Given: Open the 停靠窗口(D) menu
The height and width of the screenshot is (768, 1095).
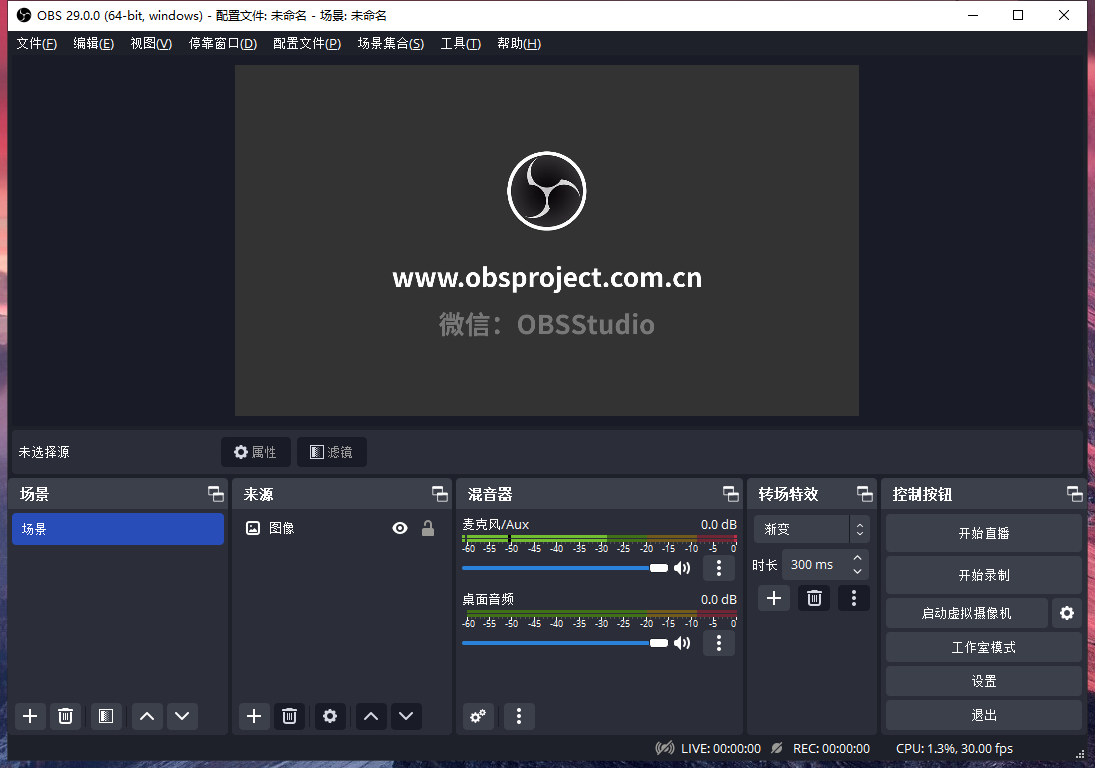Looking at the screenshot, I should (x=222, y=44).
